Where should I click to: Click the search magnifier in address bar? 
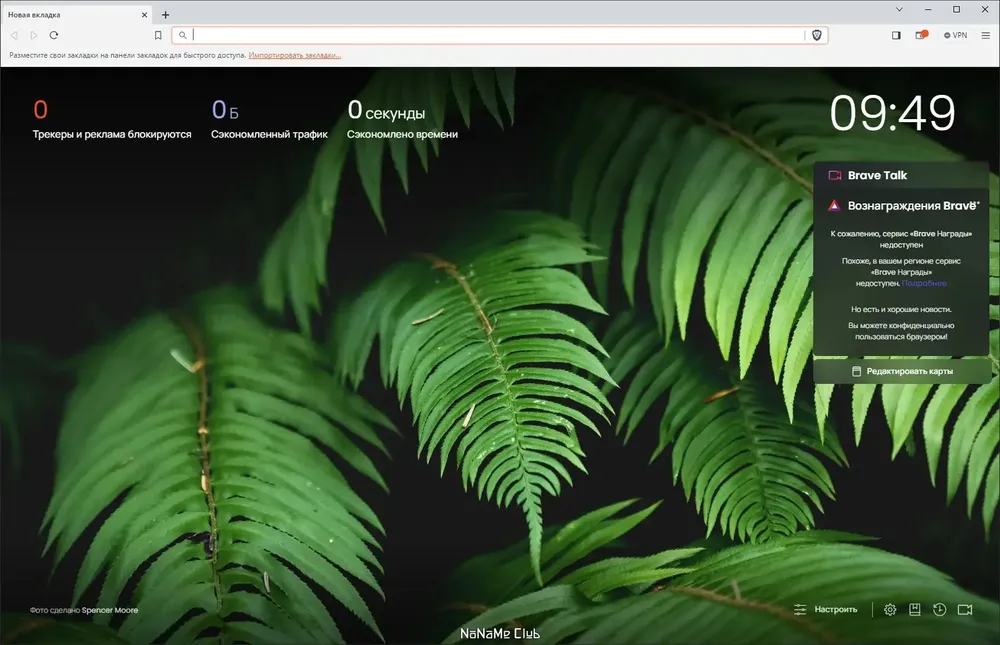[x=183, y=35]
